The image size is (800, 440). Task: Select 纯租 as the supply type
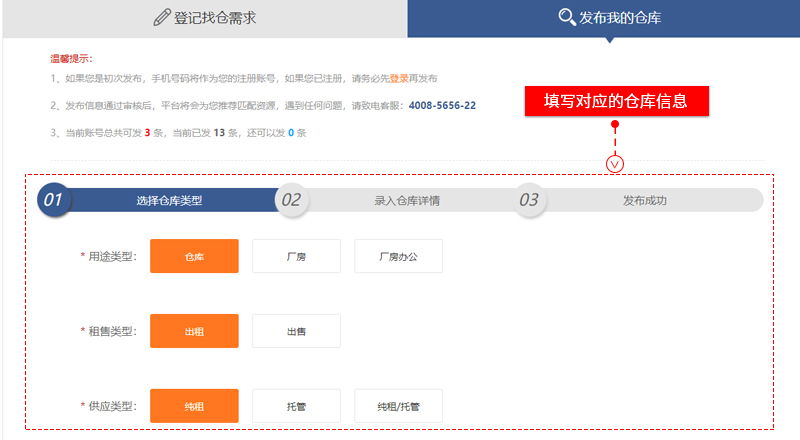(x=194, y=406)
